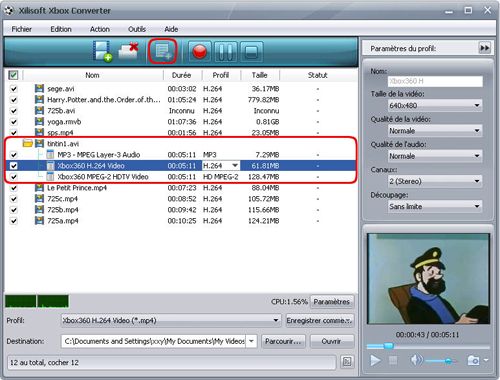The height and width of the screenshot is (380, 500).
Task: Click the file icon of Harry.Potter row
Action: (x=39, y=100)
